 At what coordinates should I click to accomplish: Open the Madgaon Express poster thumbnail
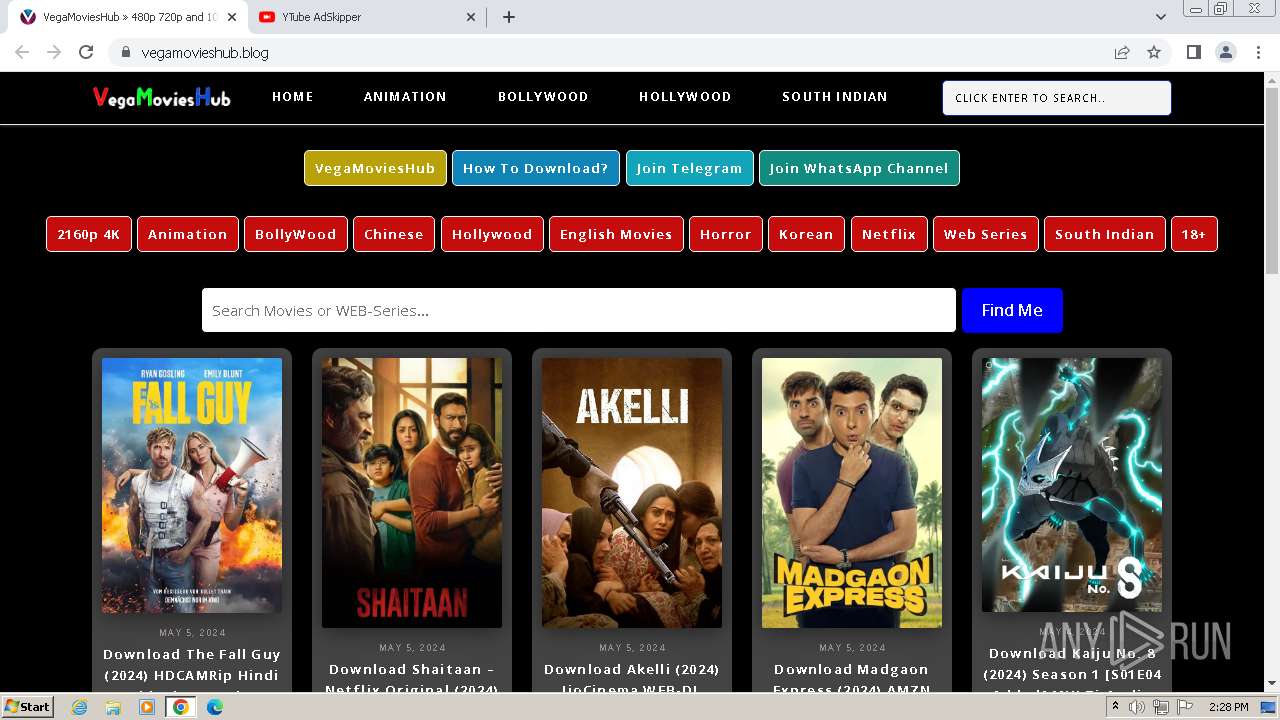[852, 492]
